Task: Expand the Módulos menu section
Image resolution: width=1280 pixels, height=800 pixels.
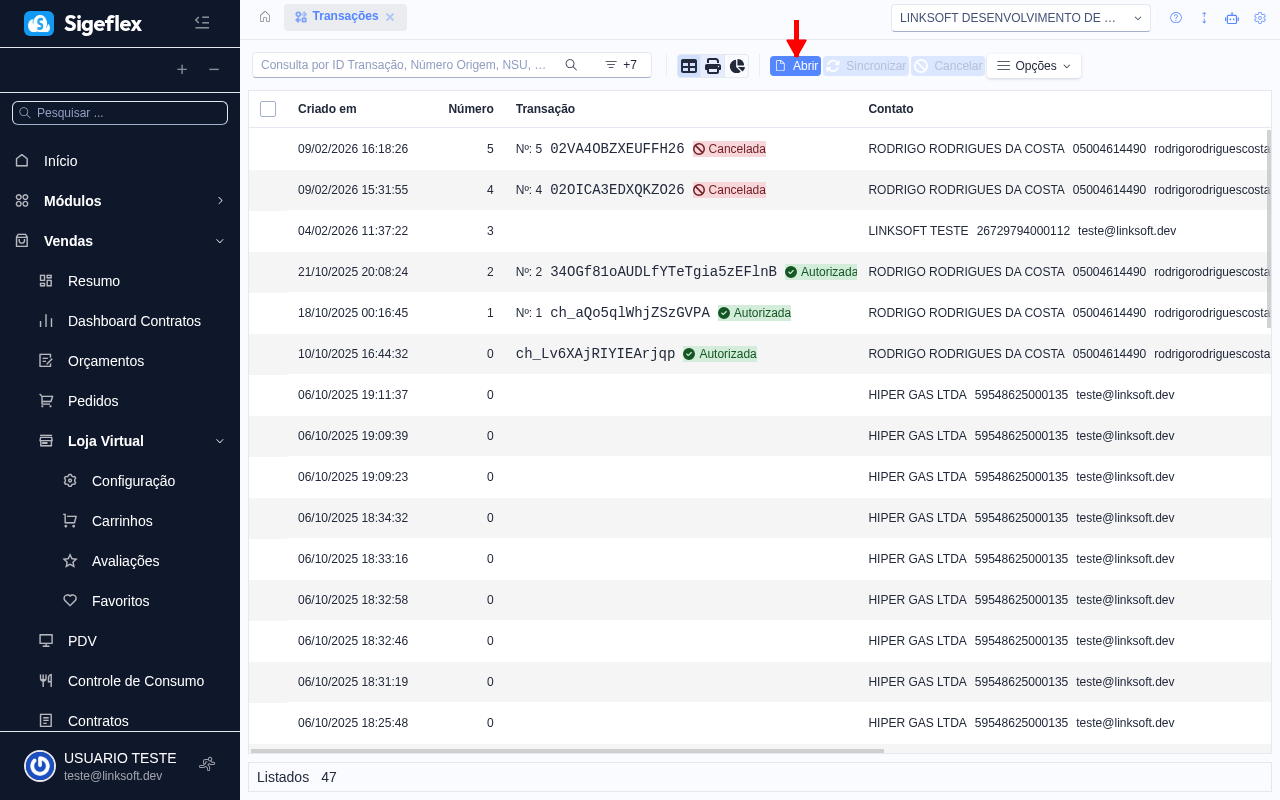Action: (x=220, y=201)
